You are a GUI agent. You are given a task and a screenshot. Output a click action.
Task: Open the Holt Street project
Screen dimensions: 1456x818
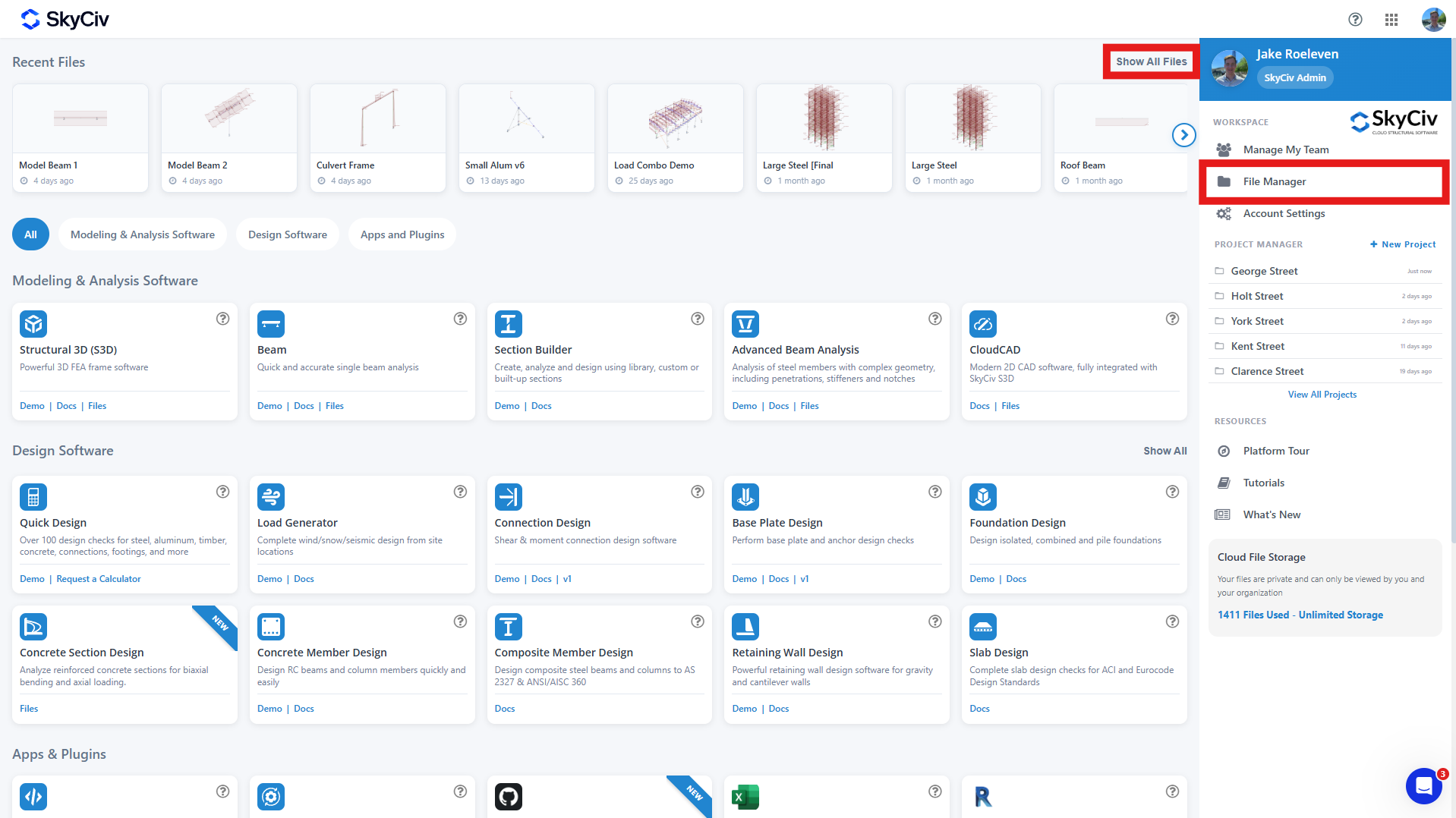coord(1325,296)
